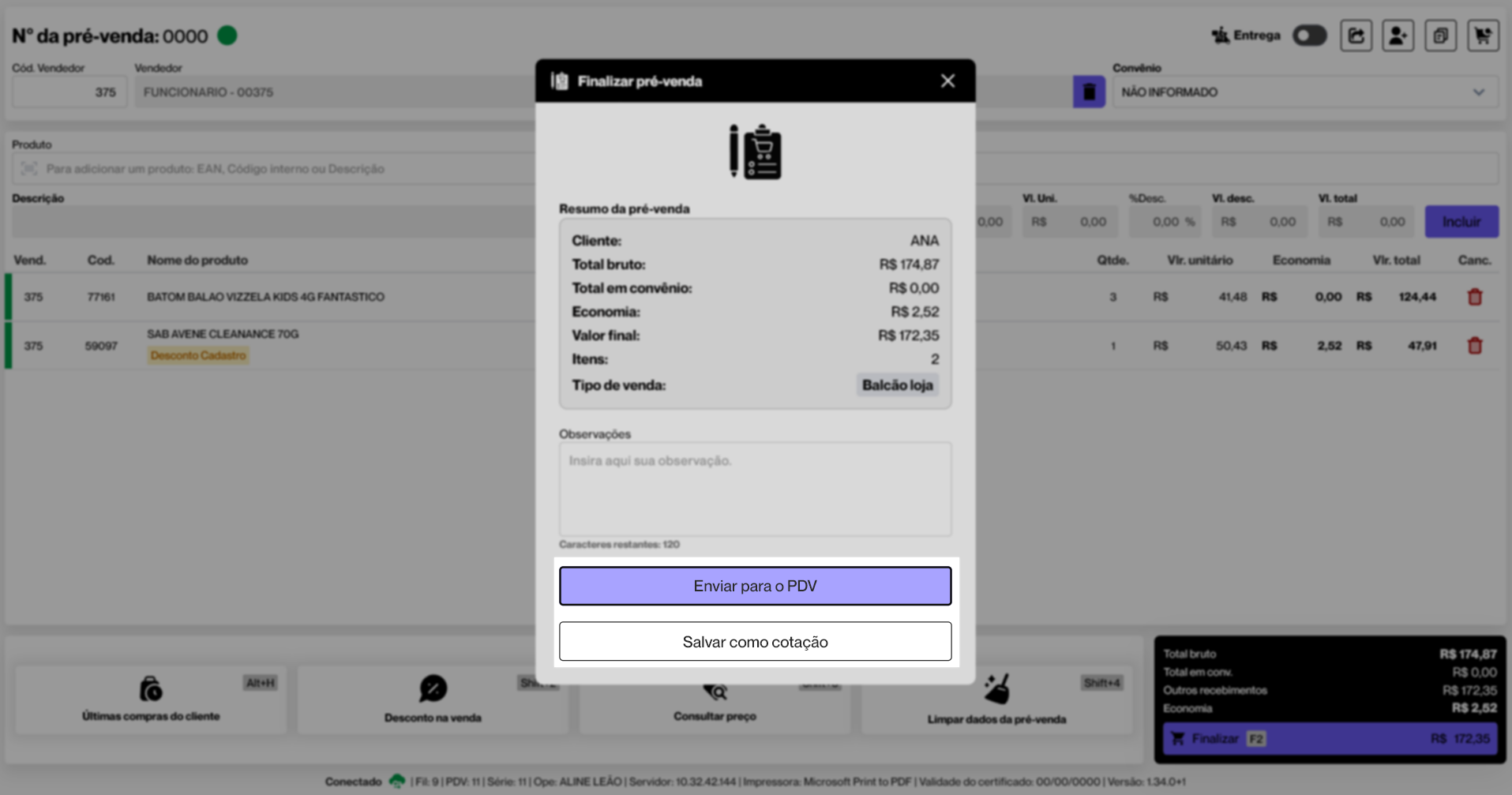Click the Vl. Uni. value field
This screenshot has width=1512, height=795.
point(1069,222)
